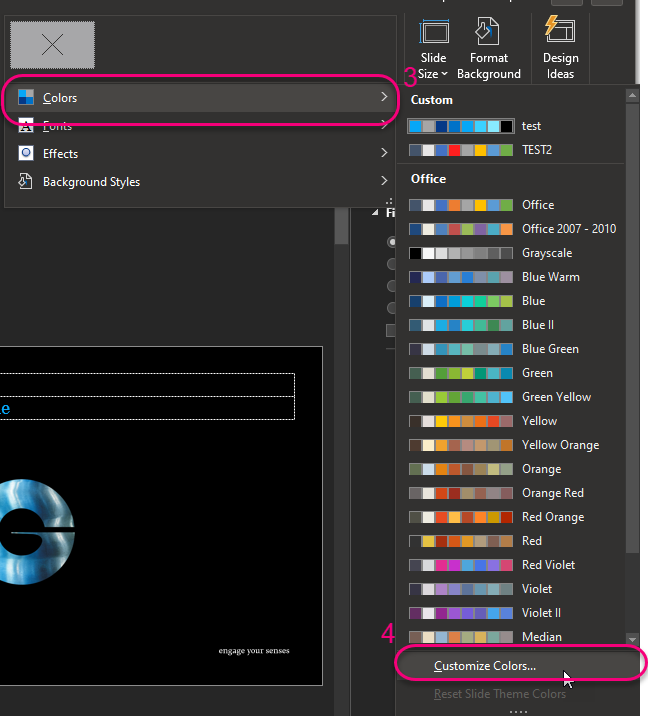648x716 pixels.
Task: Choose the Orange color theme
Action: point(511,469)
